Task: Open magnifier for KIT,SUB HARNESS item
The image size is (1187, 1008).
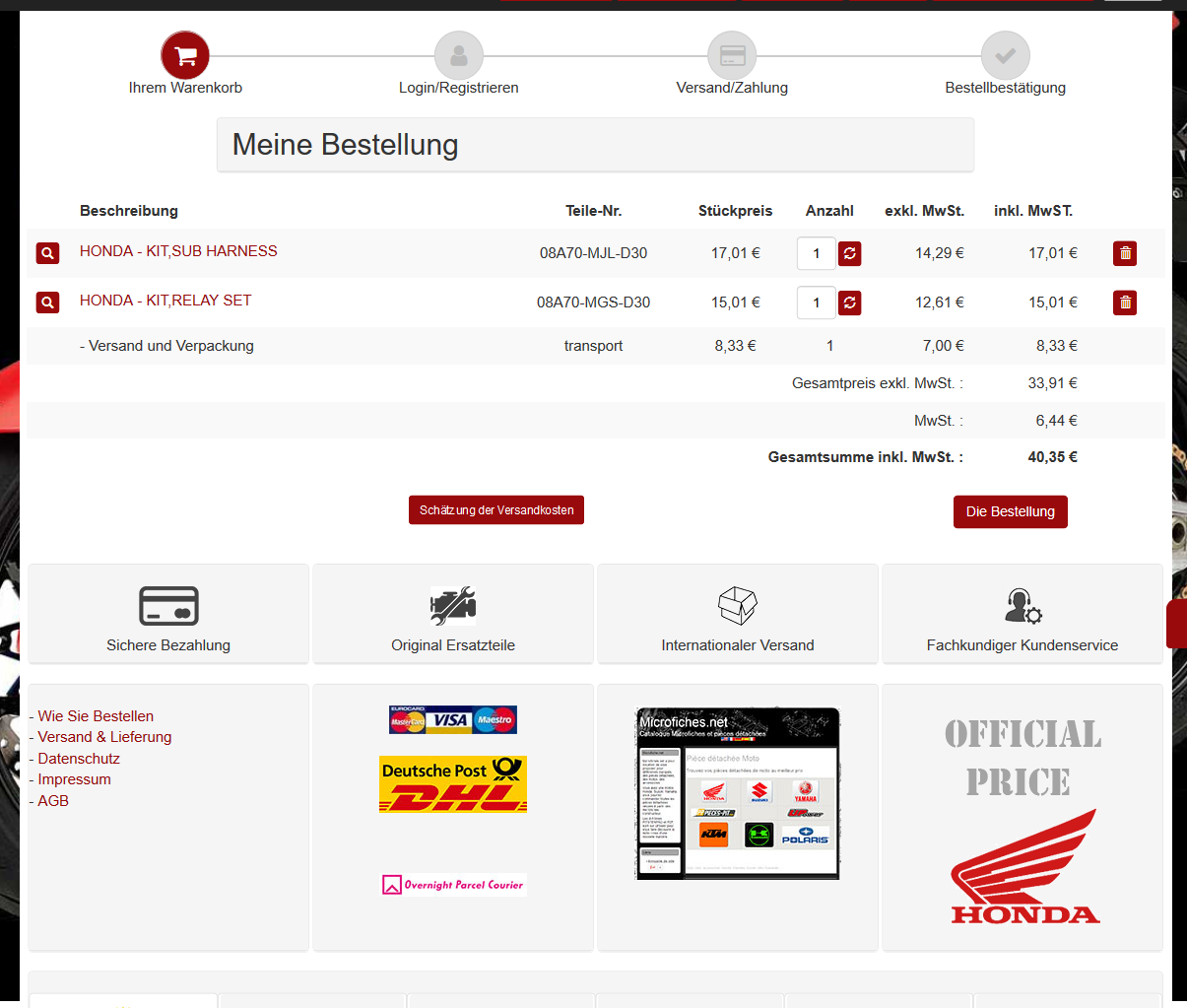Action: click(x=47, y=253)
